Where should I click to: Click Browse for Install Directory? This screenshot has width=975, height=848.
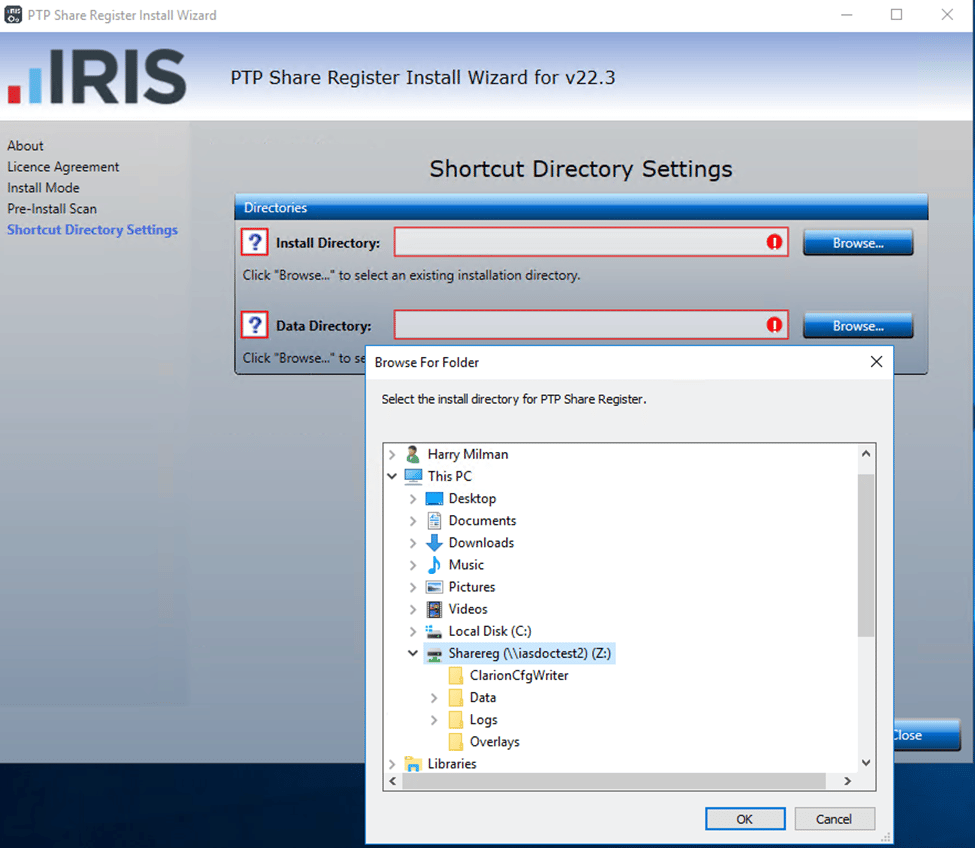pos(858,242)
